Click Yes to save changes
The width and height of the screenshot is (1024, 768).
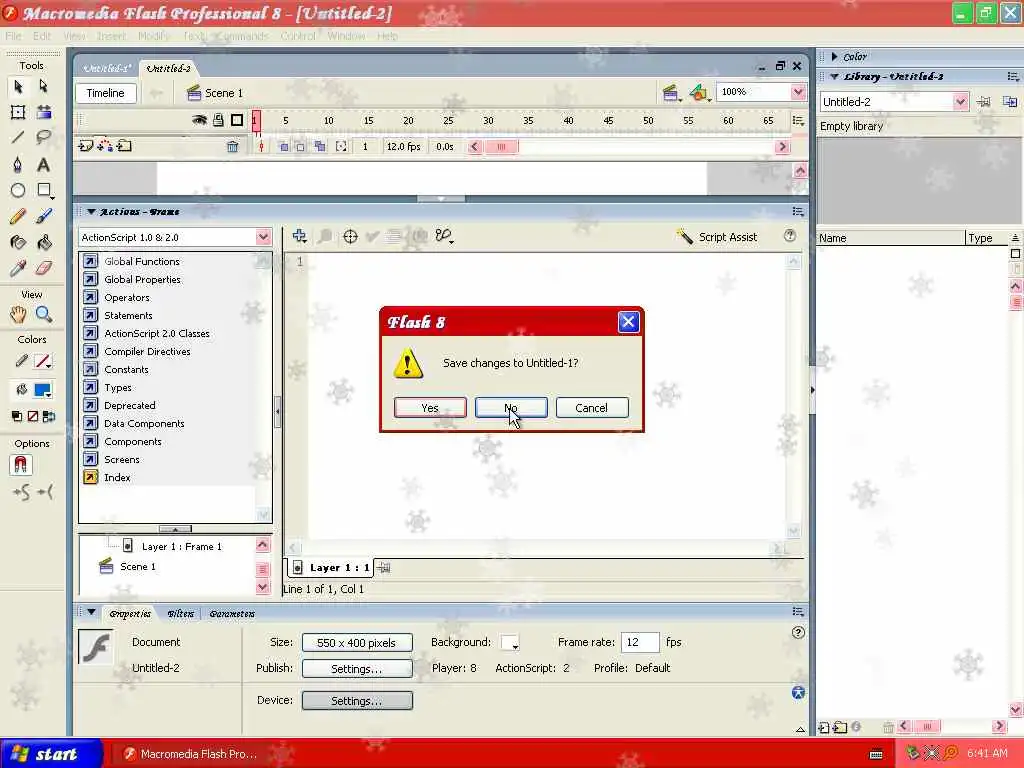click(x=430, y=408)
